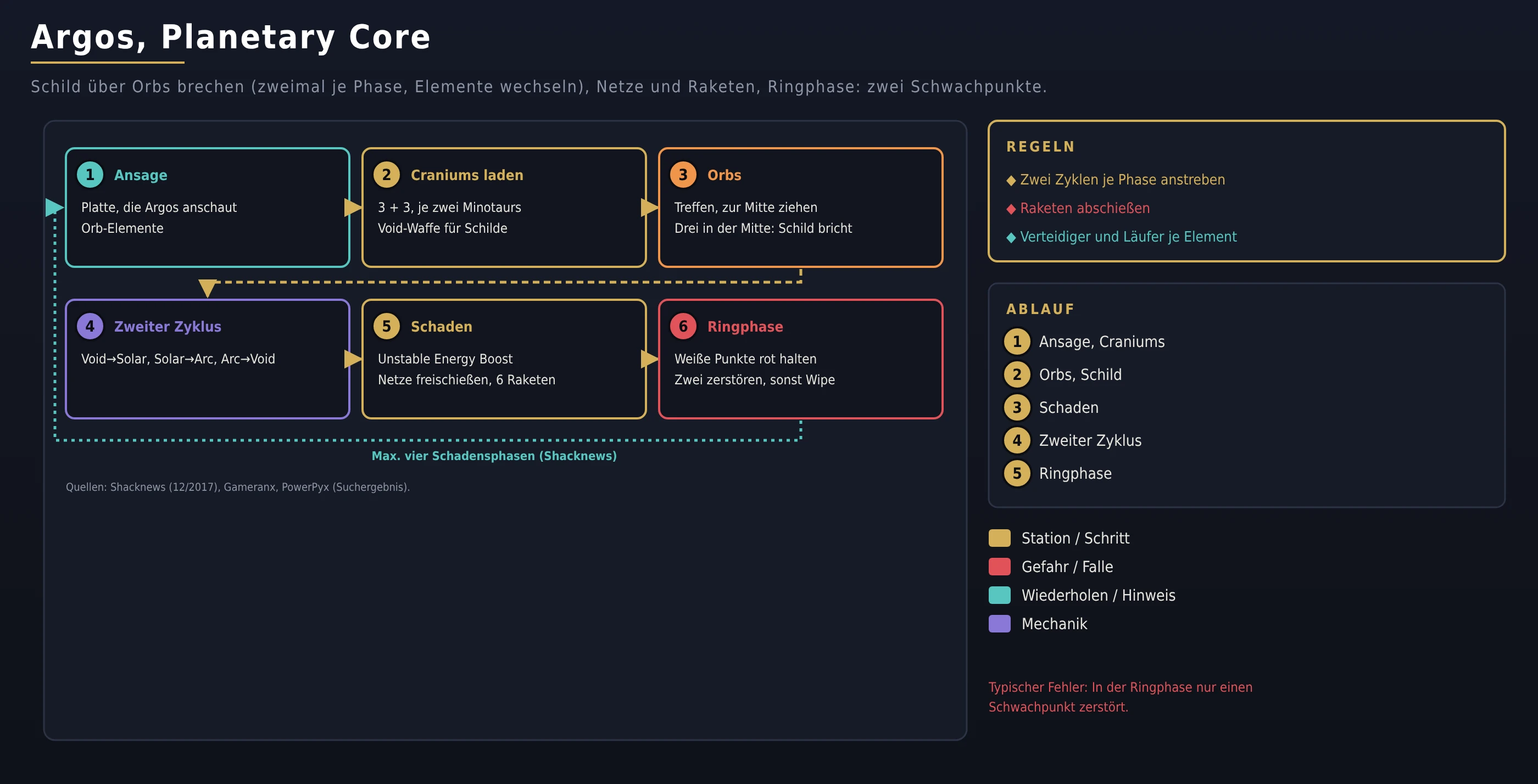Click the ABLAUF panel heading
Viewport: 1538px width, 784px height.
click(x=1040, y=309)
